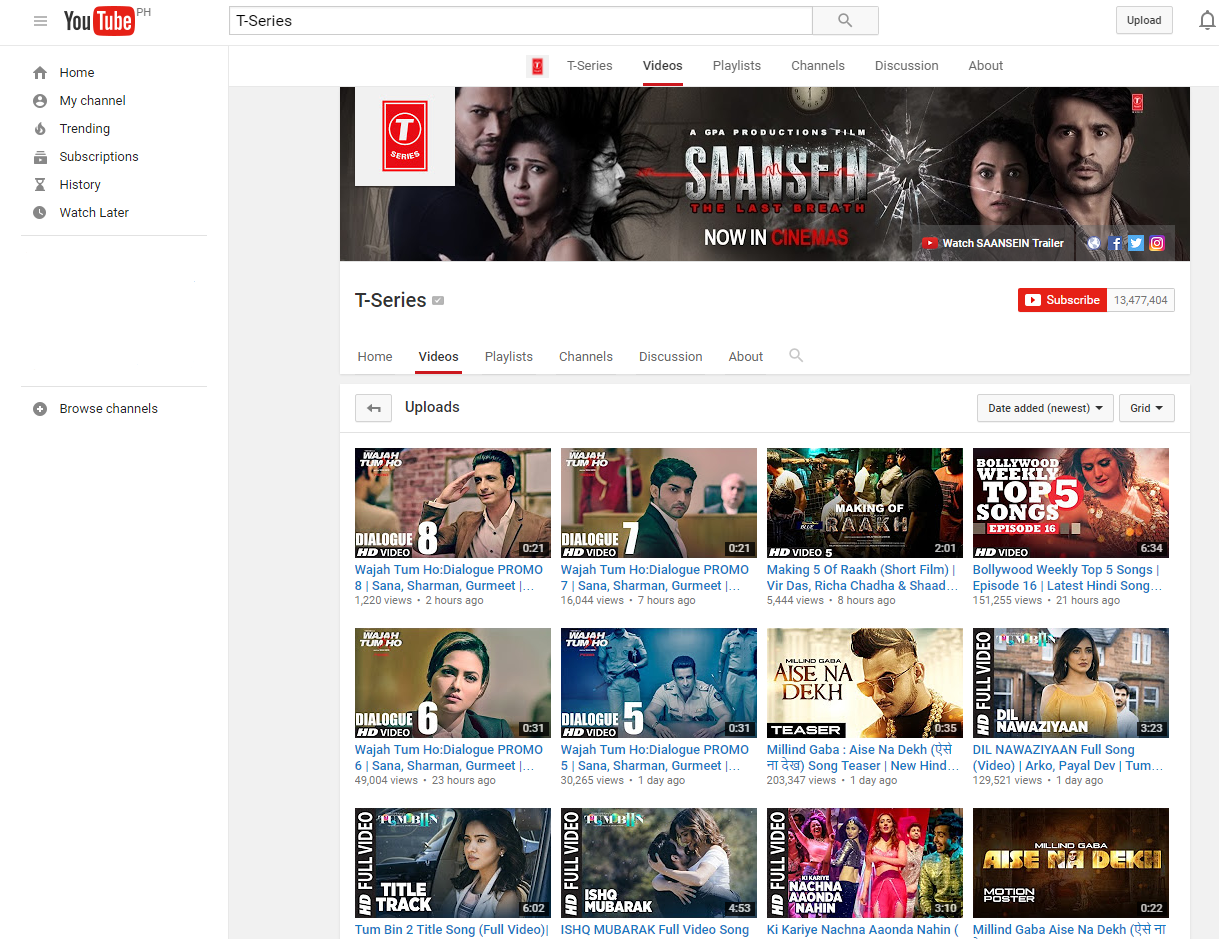Click Watch SAANSEIN Trailer link
This screenshot has width=1219, height=939.
point(993,243)
